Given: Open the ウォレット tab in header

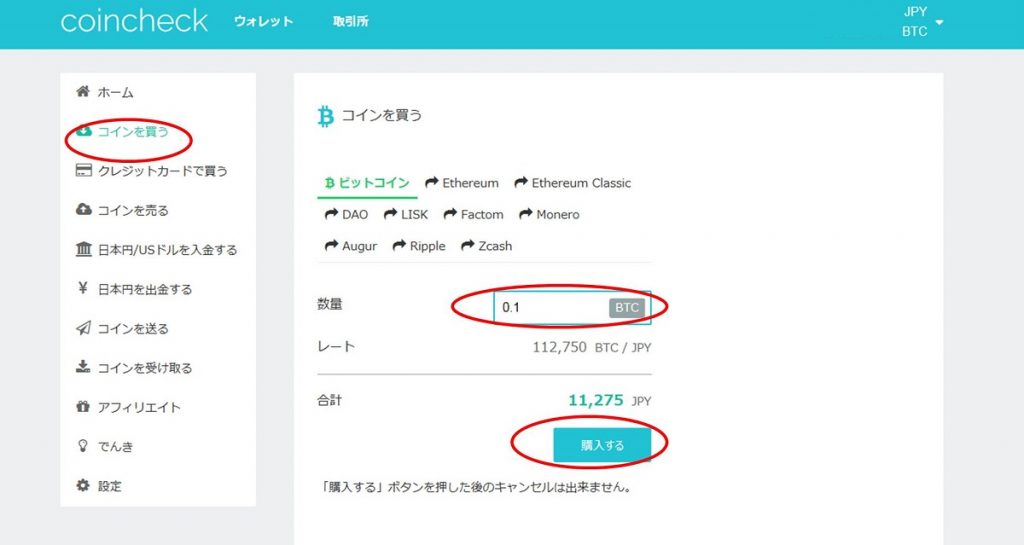Looking at the screenshot, I should (x=264, y=22).
